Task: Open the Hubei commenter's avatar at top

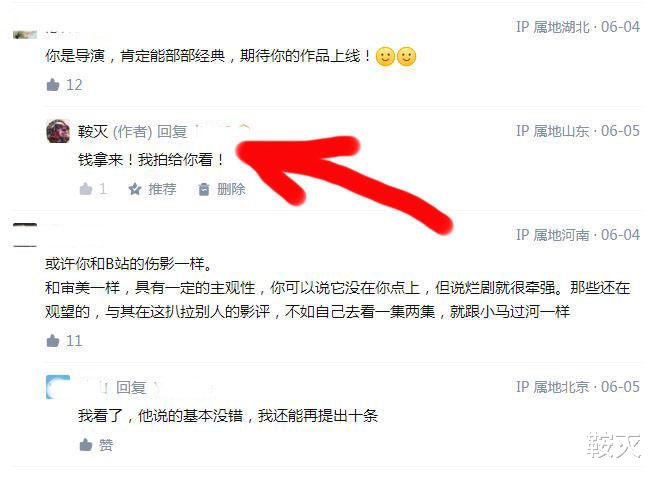Action: click(25, 35)
